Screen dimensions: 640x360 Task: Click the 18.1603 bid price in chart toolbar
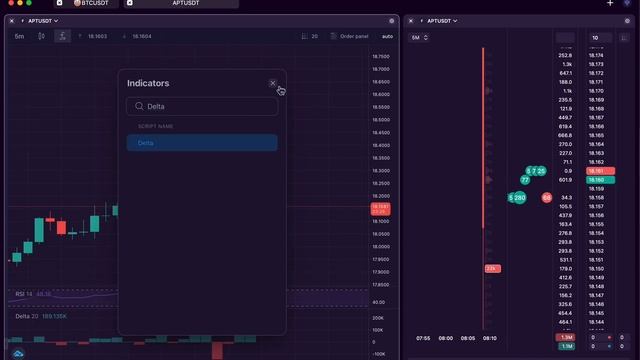tap(98, 36)
